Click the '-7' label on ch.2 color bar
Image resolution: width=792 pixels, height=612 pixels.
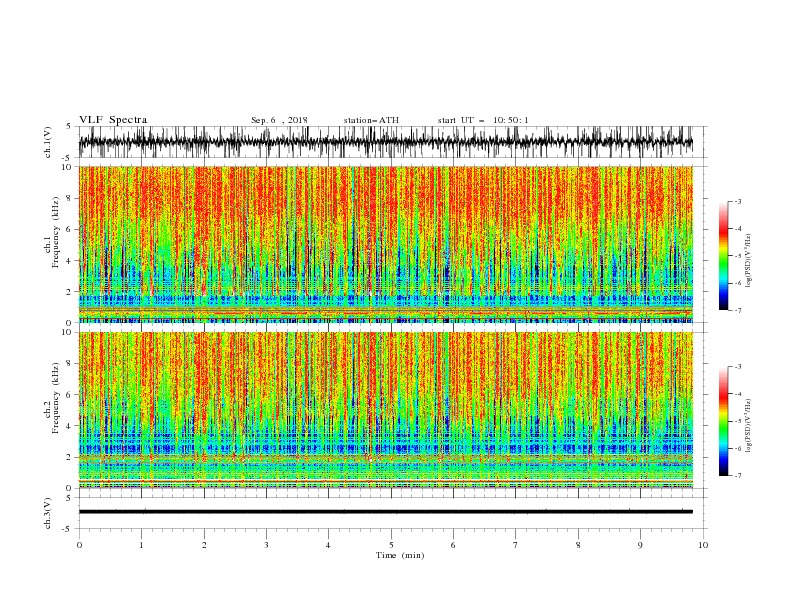737,475
